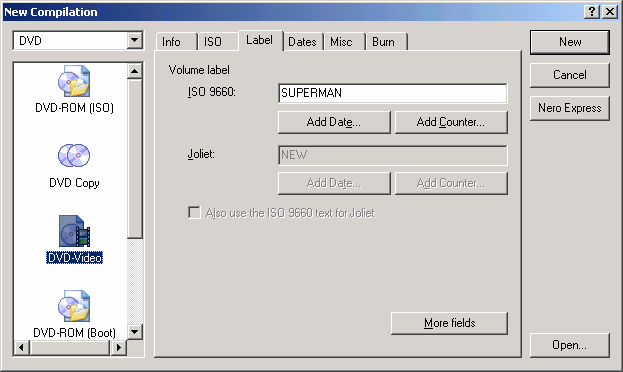Click the horizontal scroll left arrow

pos(22,348)
